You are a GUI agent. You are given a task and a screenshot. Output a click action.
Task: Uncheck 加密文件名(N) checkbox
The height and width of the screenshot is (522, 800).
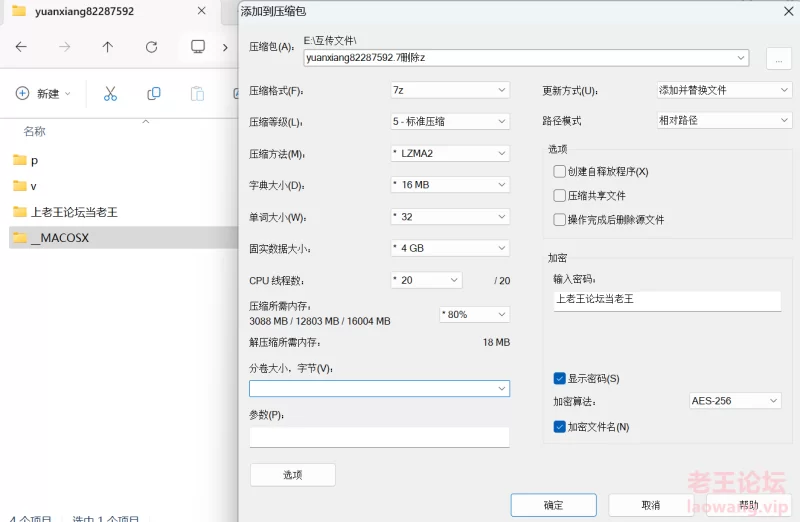[559, 427]
